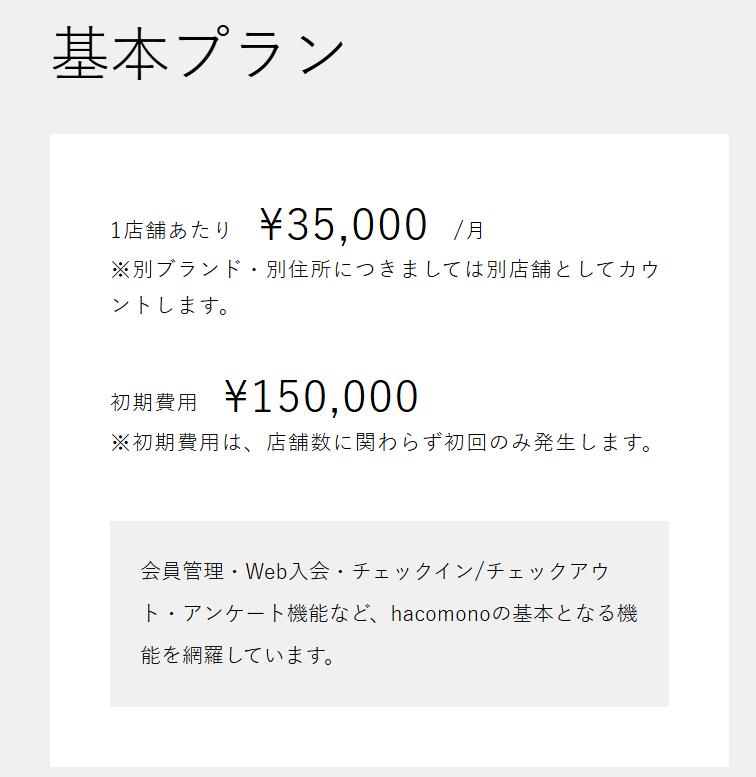756x777 pixels.
Task: Click the ¥150,000 initial cost amount
Action: [321, 396]
